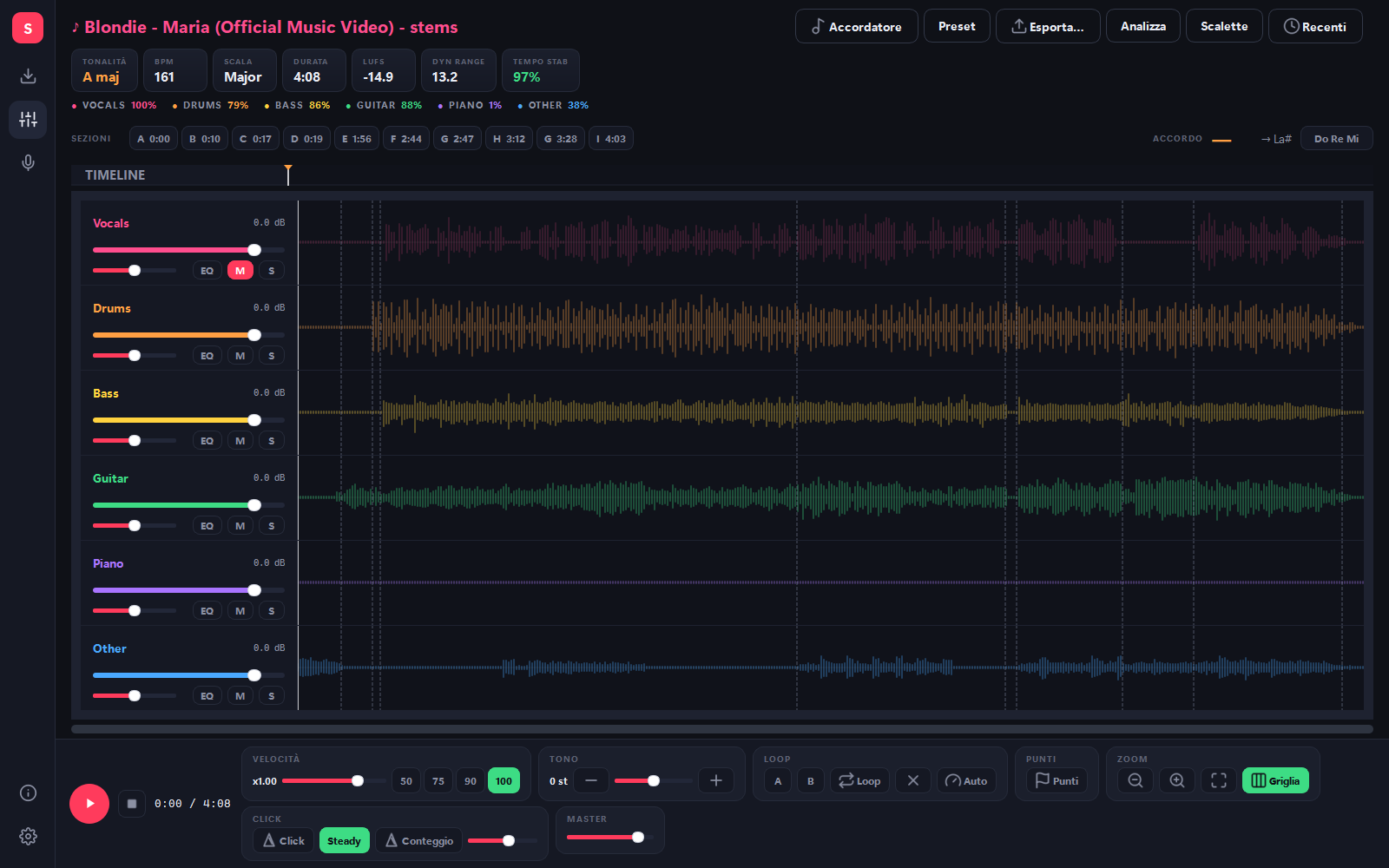The image size is (1389, 868).
Task: Mute the Guitar track
Action: pos(240,526)
